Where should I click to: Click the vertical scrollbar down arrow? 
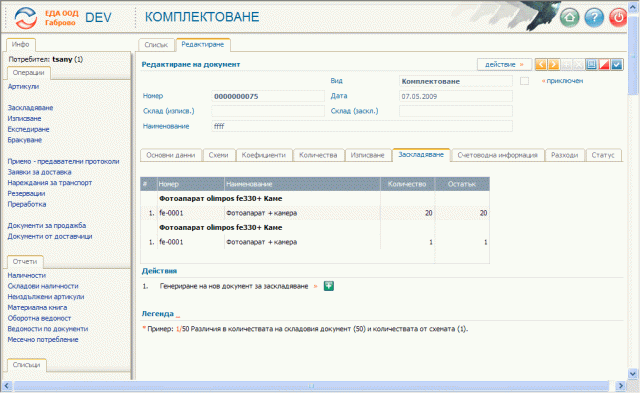point(633,373)
